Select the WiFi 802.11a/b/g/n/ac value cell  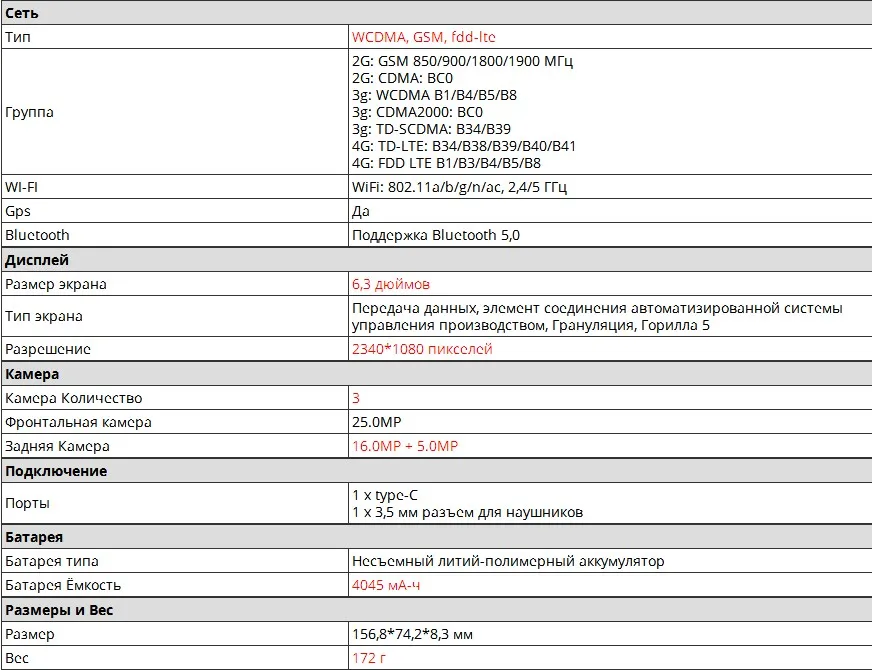[x=610, y=187]
